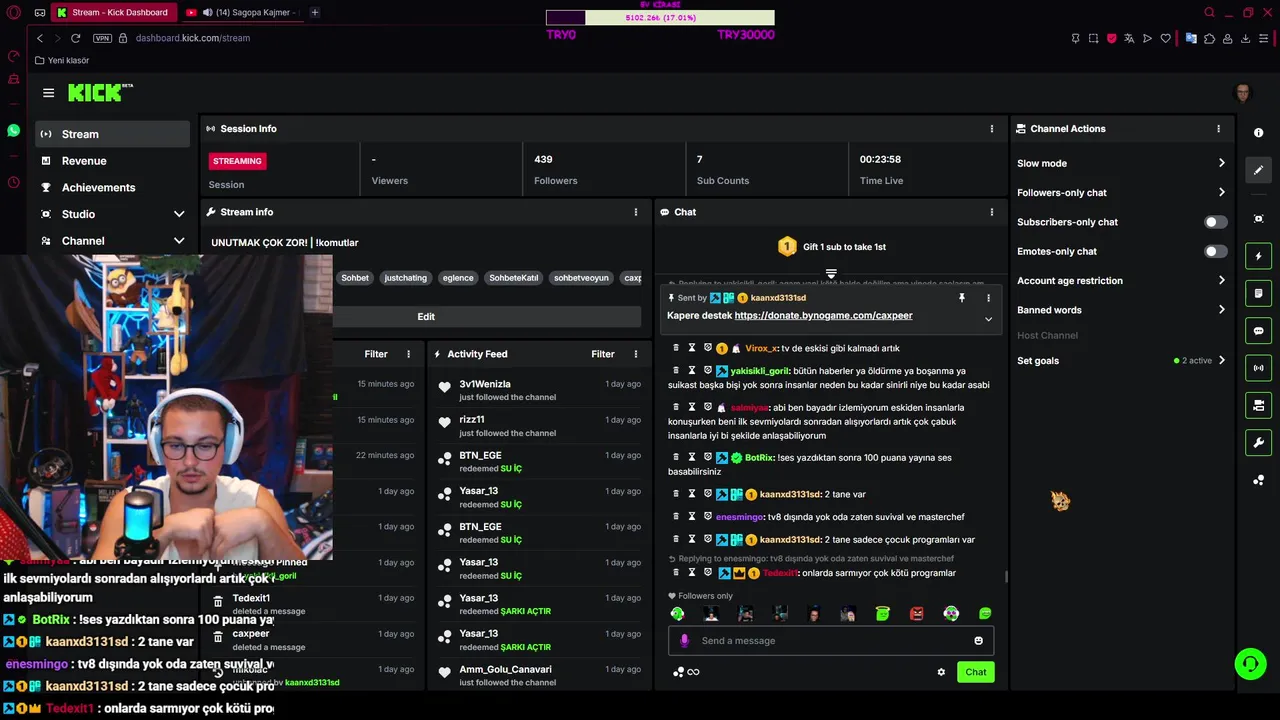The height and width of the screenshot is (720, 1280).
Task: Expand Banned words settings
Action: pyautogui.click(x=1221, y=310)
